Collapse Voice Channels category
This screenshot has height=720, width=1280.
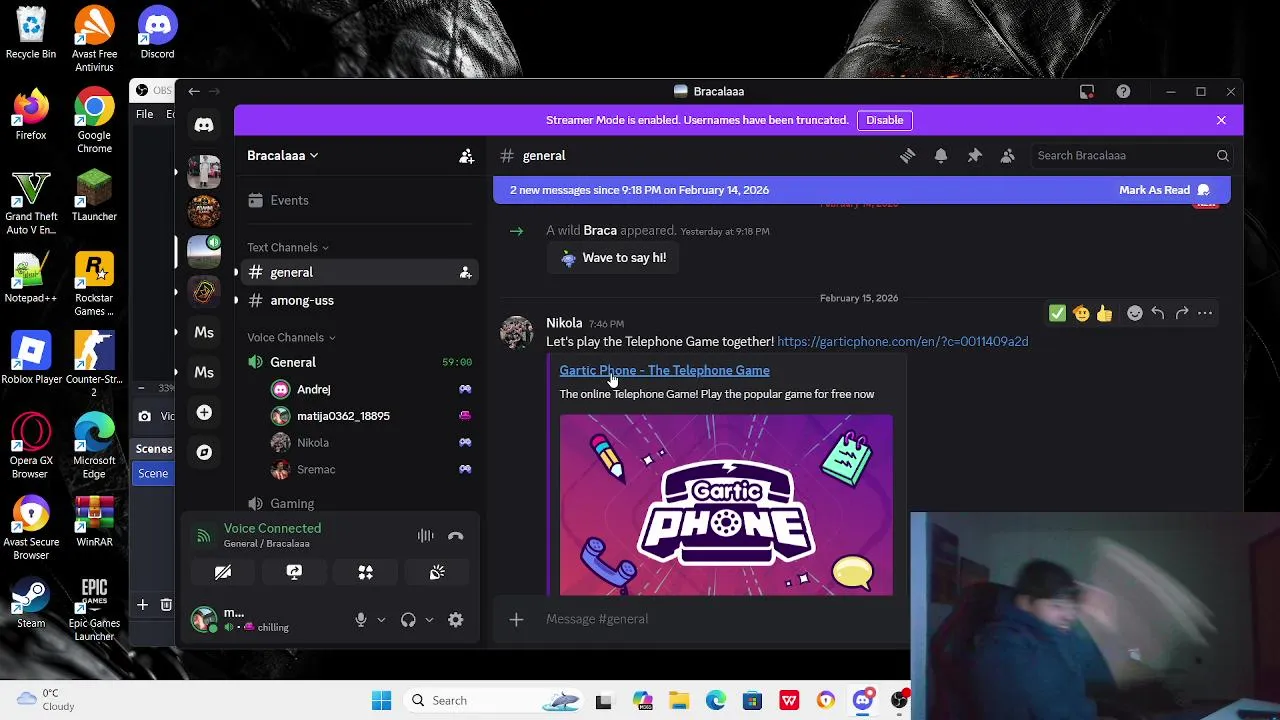click(x=291, y=337)
